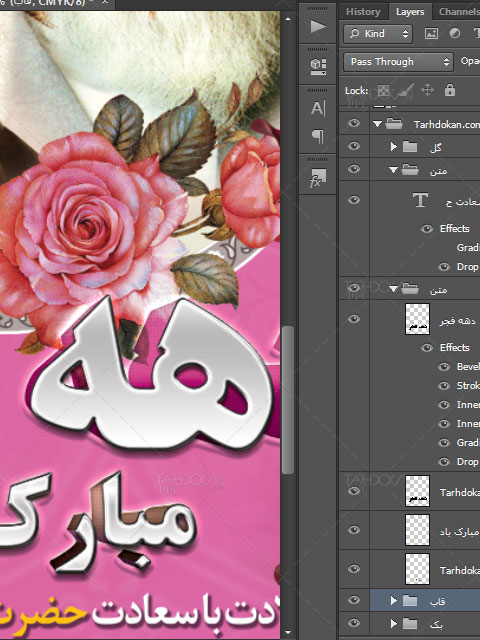
Task: Click the bottom Tarhdokan layer thumbnail
Action: (417, 569)
